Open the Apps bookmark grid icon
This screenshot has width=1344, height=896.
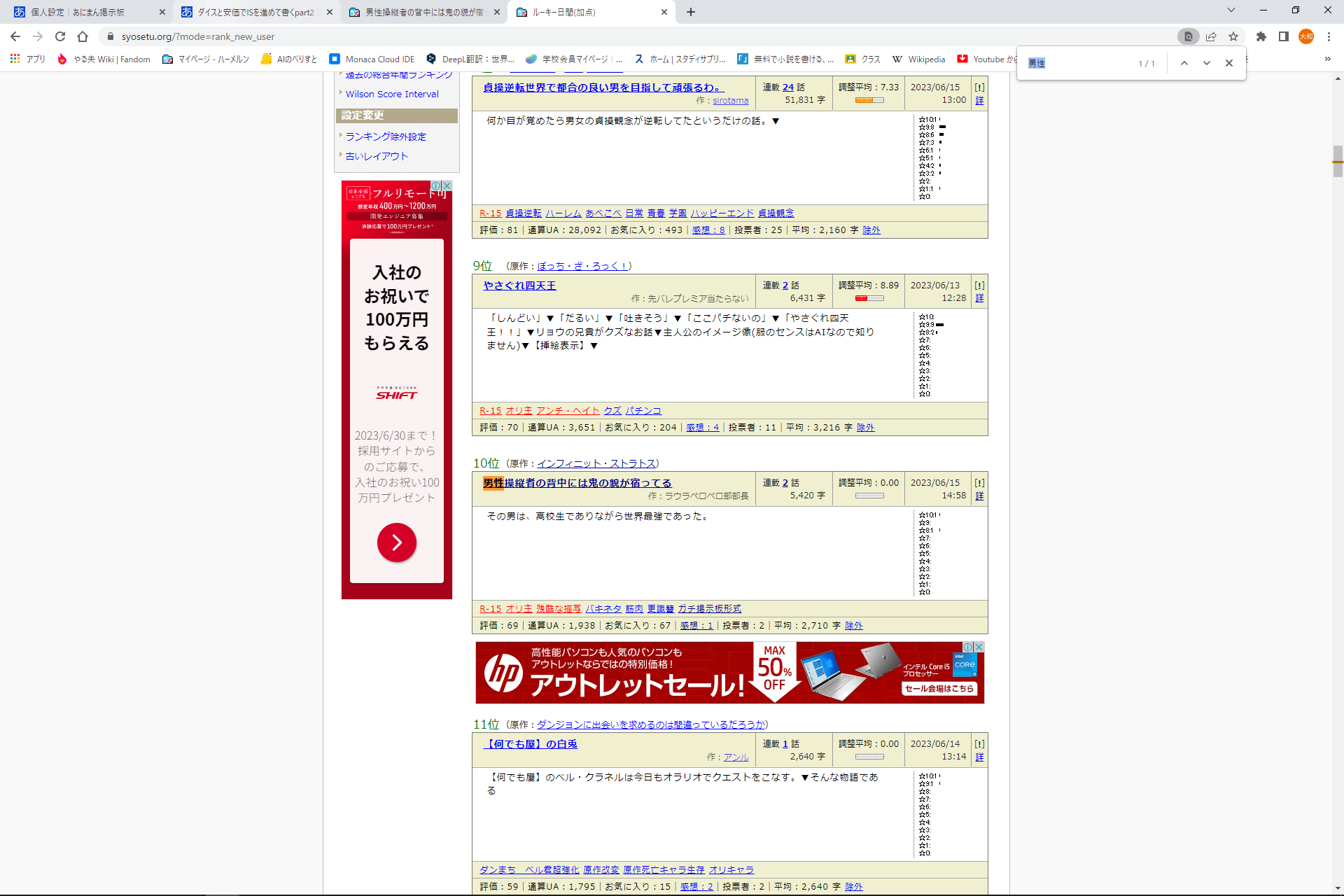pos(15,59)
